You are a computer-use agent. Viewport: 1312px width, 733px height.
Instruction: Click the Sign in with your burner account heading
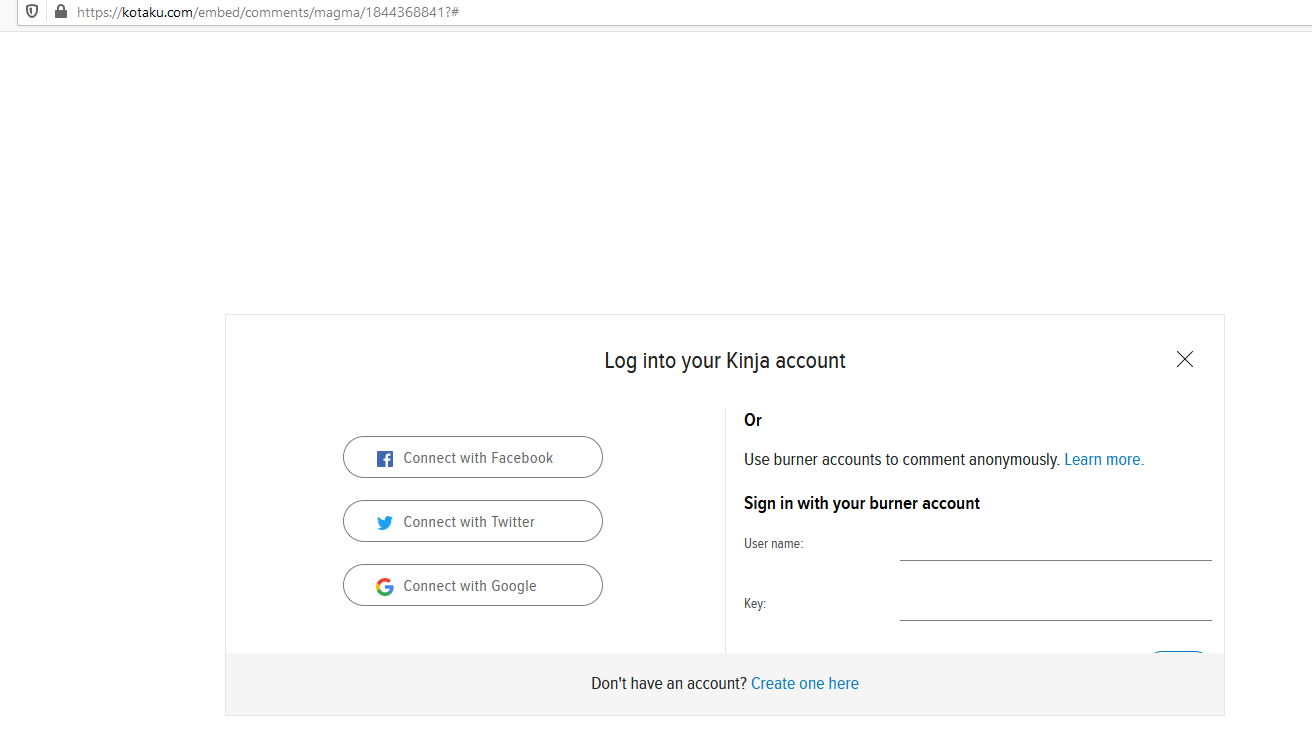point(862,503)
